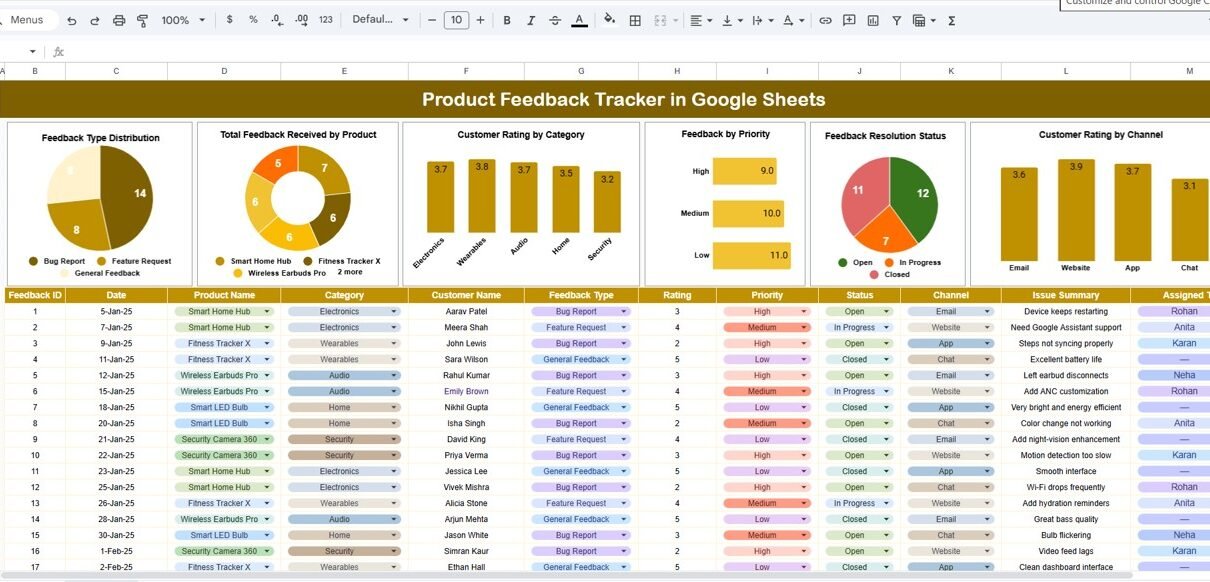
Task: Open the 123 number format menu
Action: (326, 20)
